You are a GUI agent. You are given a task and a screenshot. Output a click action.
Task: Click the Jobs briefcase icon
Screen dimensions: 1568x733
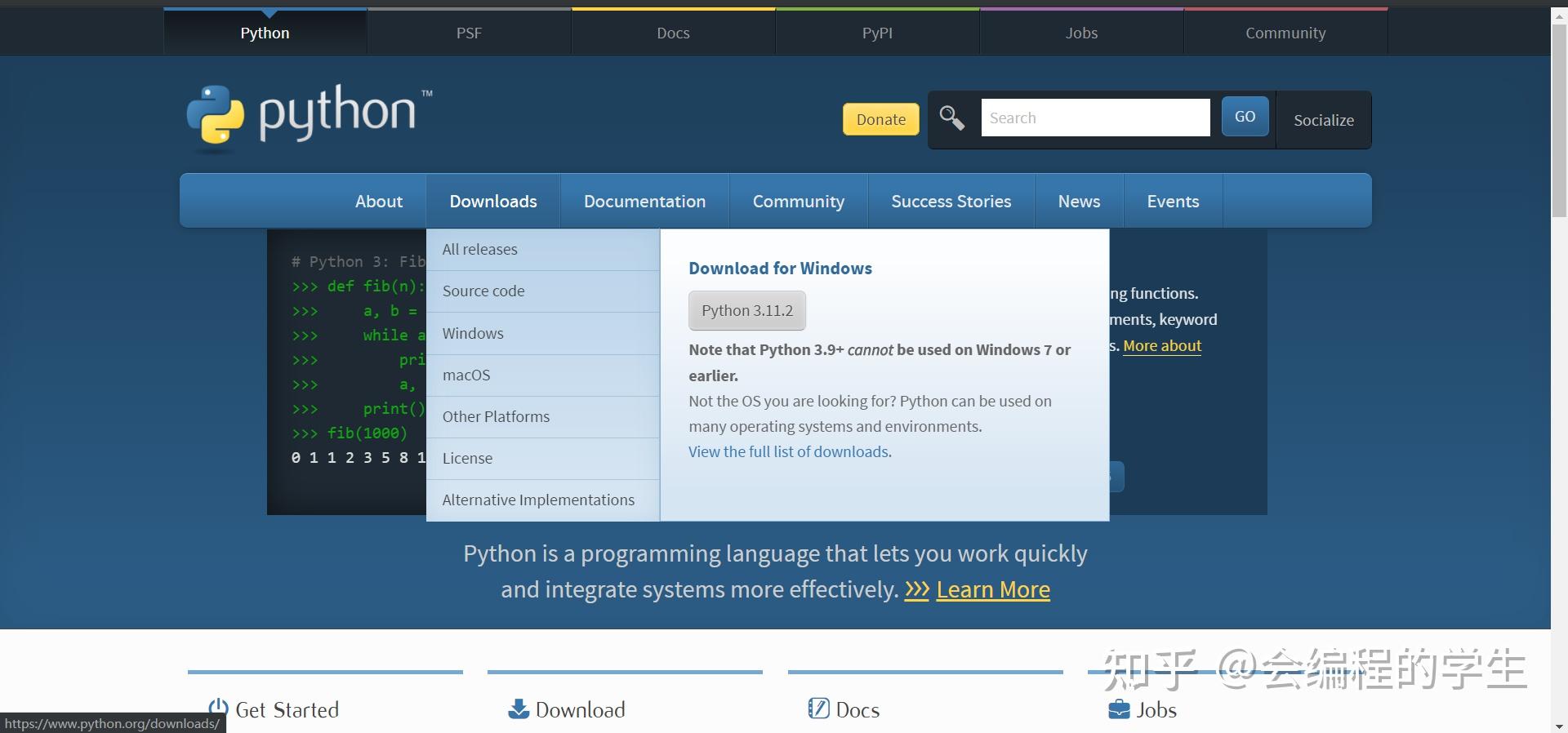coord(1119,709)
